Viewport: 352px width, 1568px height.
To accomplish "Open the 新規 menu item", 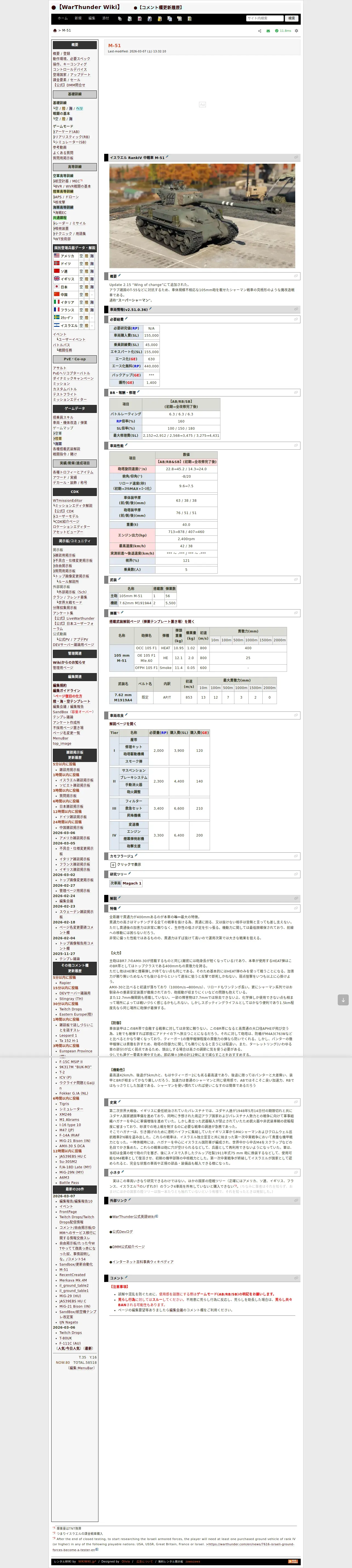I will click(78, 18).
